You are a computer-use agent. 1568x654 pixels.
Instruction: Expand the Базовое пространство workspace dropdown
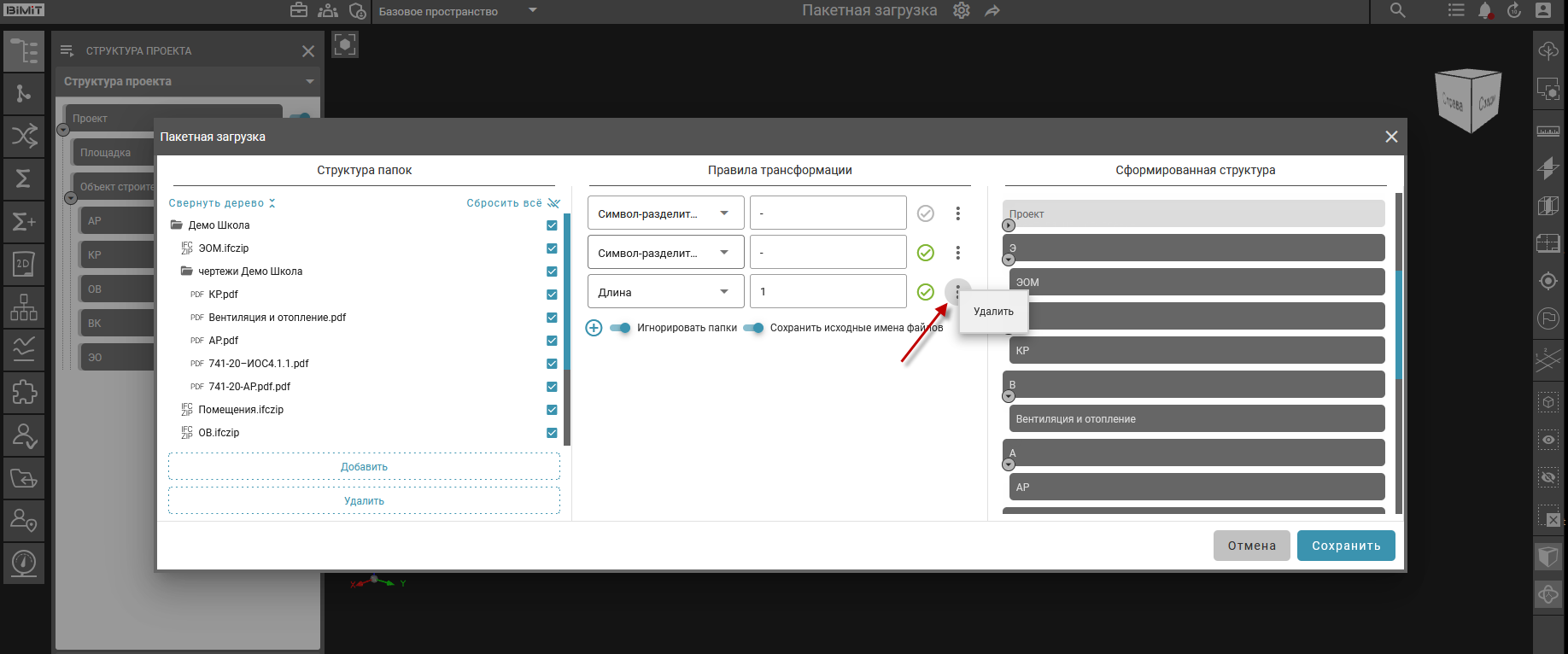[532, 11]
